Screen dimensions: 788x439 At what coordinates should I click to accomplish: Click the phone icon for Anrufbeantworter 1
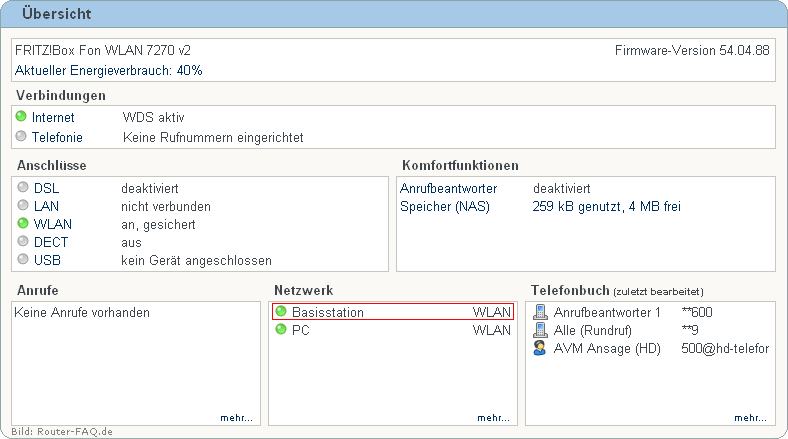pyautogui.click(x=540, y=312)
